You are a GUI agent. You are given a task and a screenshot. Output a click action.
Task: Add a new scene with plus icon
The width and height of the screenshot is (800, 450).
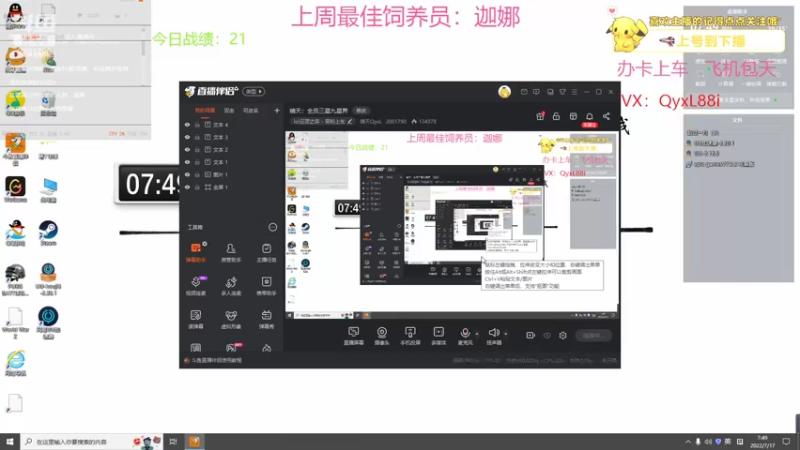[x=277, y=110]
